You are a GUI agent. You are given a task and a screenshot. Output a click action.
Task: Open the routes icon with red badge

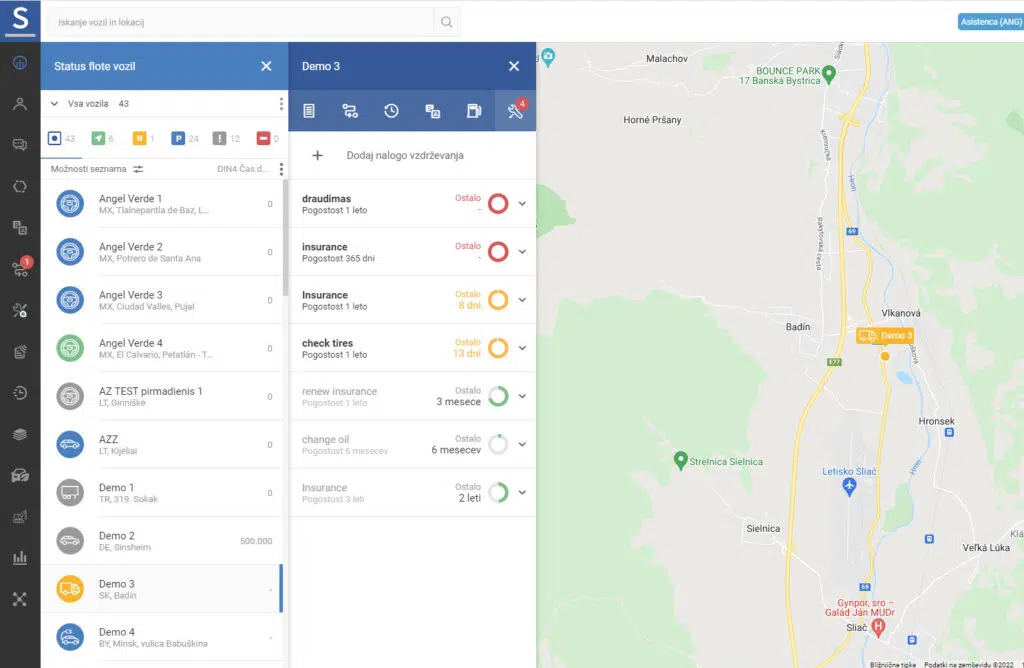(x=20, y=268)
